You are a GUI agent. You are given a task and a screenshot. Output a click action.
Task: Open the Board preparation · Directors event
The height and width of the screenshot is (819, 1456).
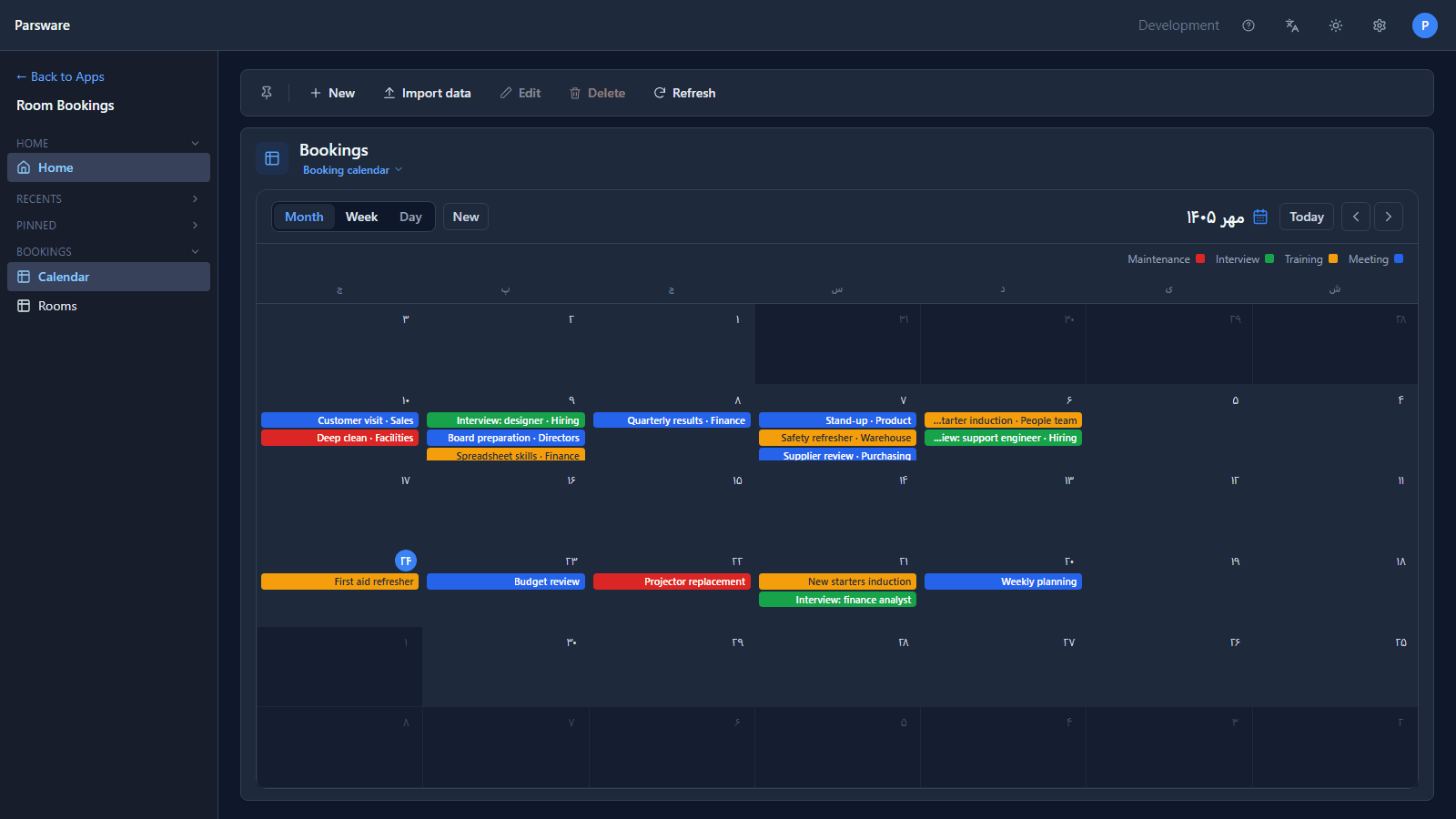506,438
